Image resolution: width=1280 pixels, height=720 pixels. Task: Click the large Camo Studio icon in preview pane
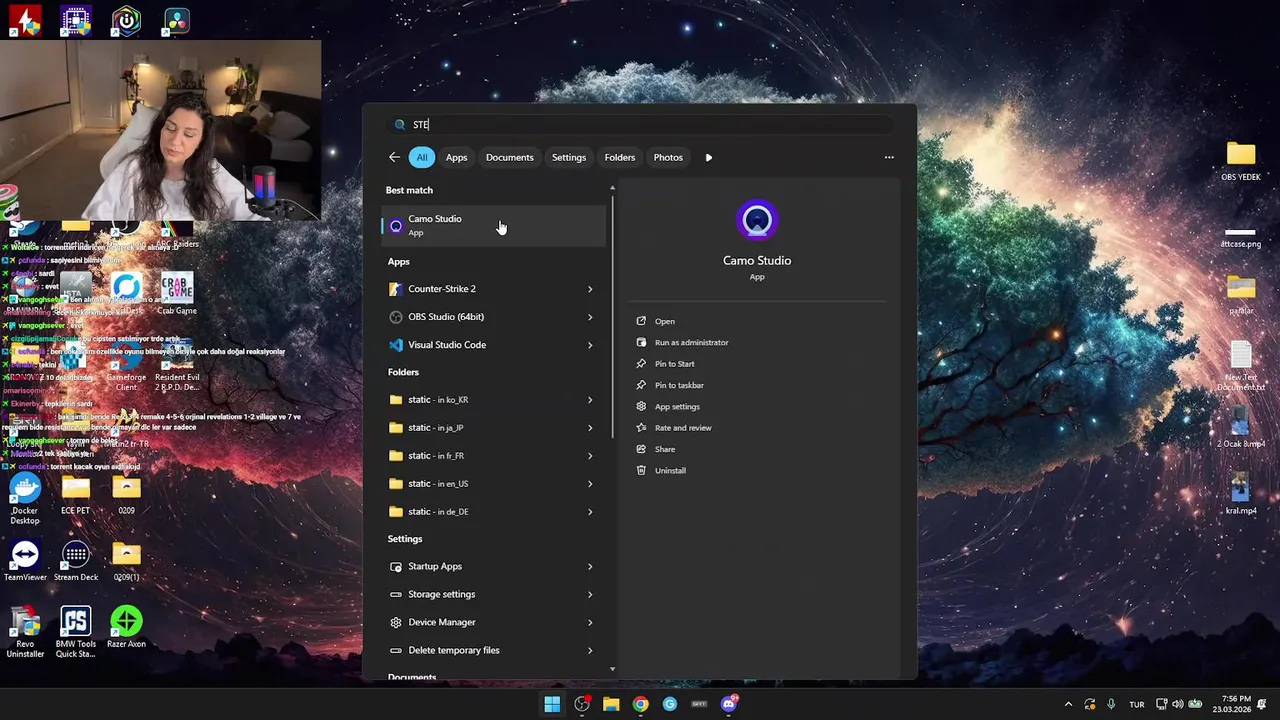[757, 221]
